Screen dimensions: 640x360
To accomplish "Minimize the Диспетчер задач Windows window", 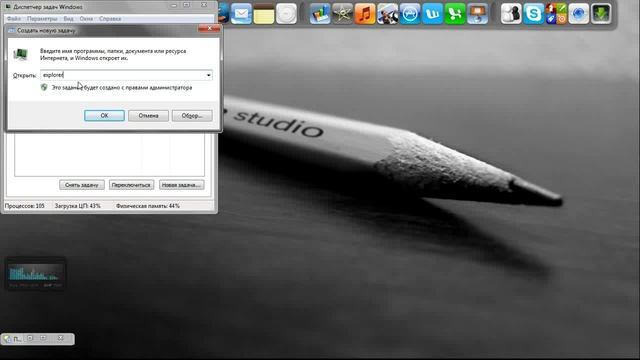I will point(174,5).
